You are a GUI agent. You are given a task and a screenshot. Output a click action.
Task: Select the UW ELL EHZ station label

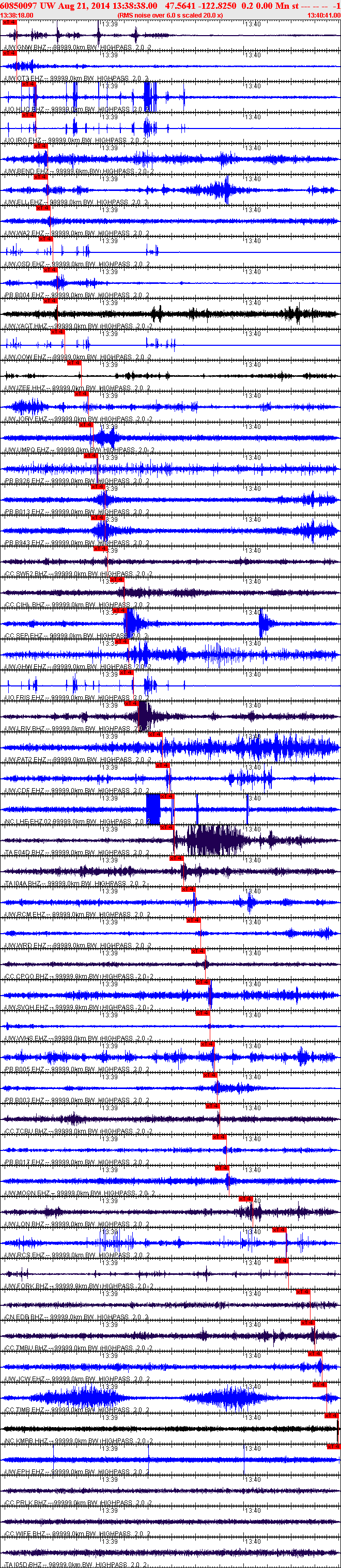click(x=75, y=202)
